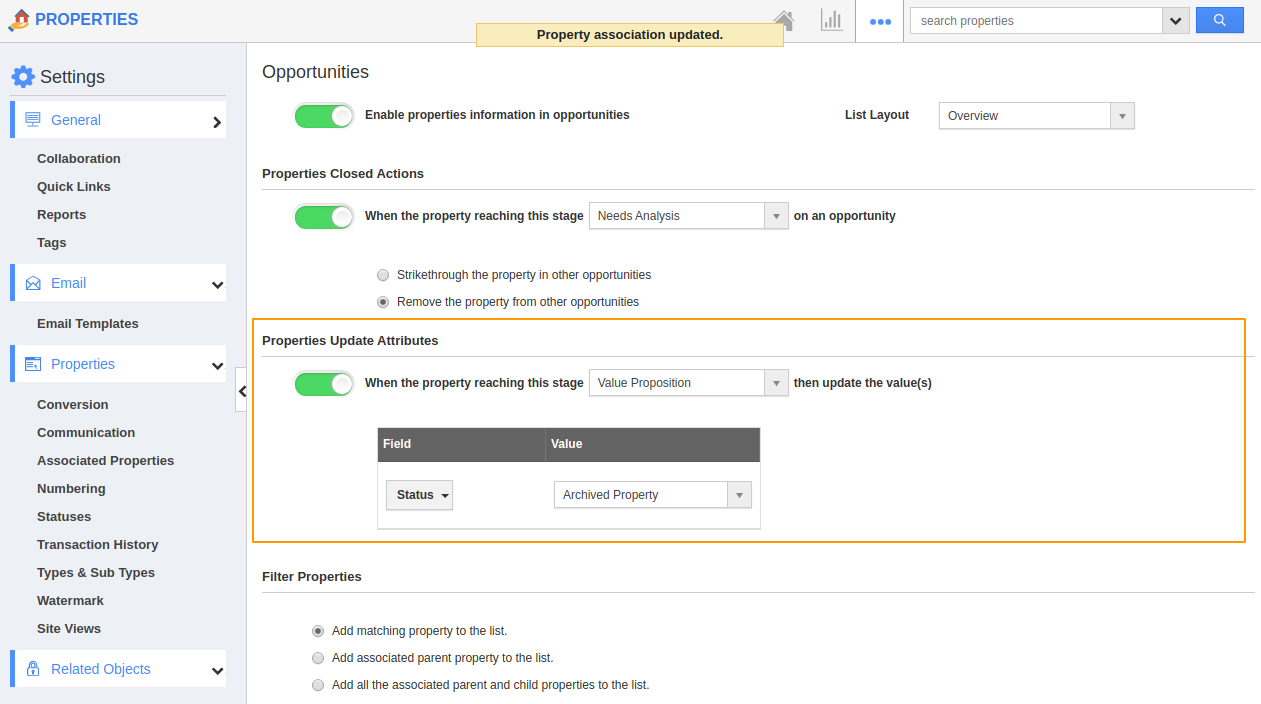
Task: Open the bar chart analytics icon
Action: (x=831, y=20)
